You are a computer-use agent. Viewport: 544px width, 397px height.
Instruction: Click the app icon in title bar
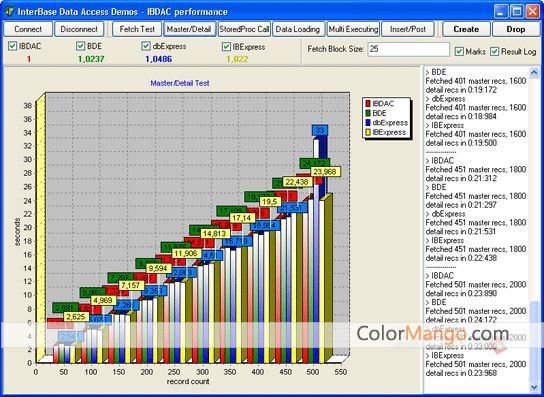coord(9,11)
